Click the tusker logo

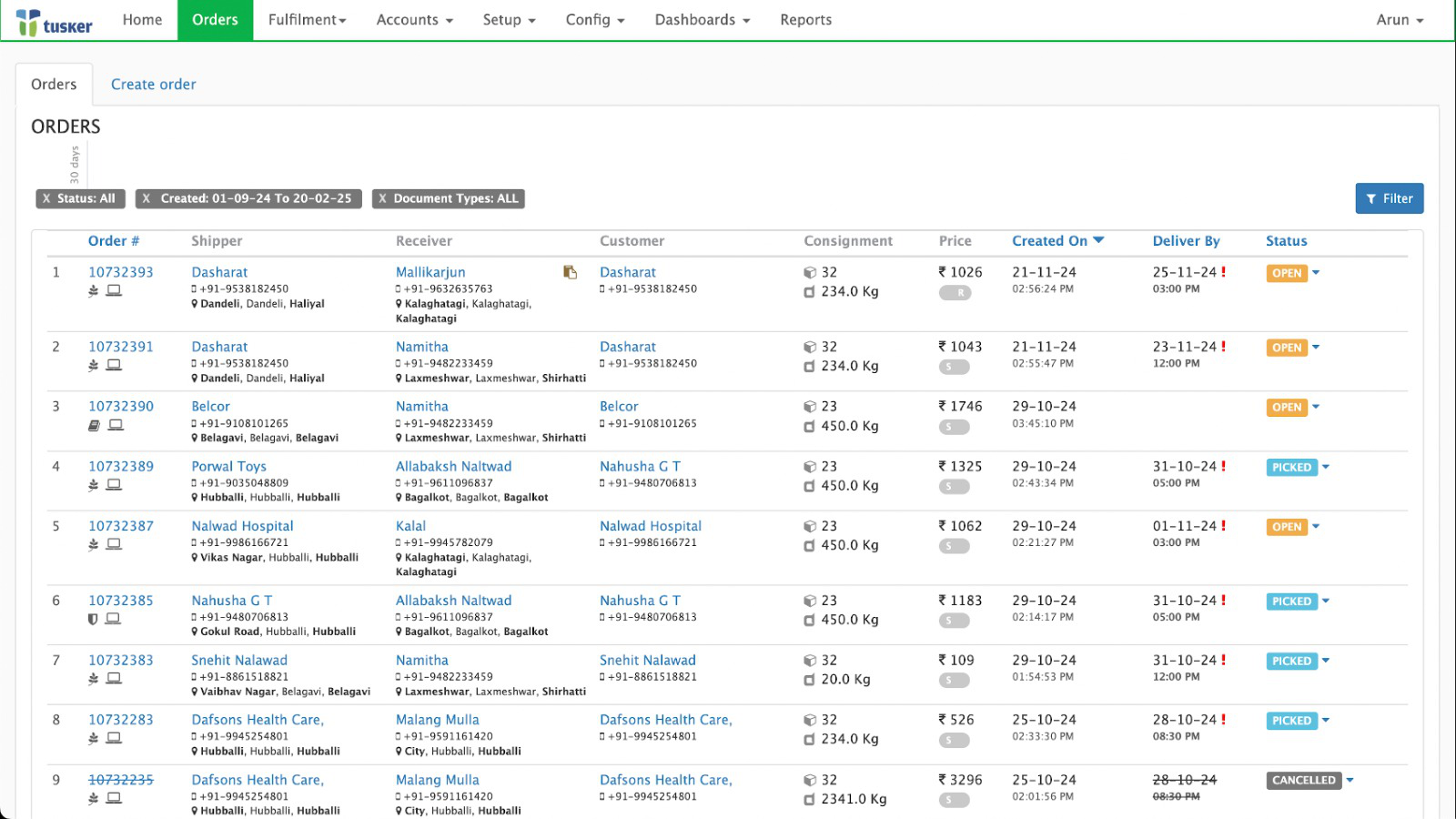(x=54, y=20)
